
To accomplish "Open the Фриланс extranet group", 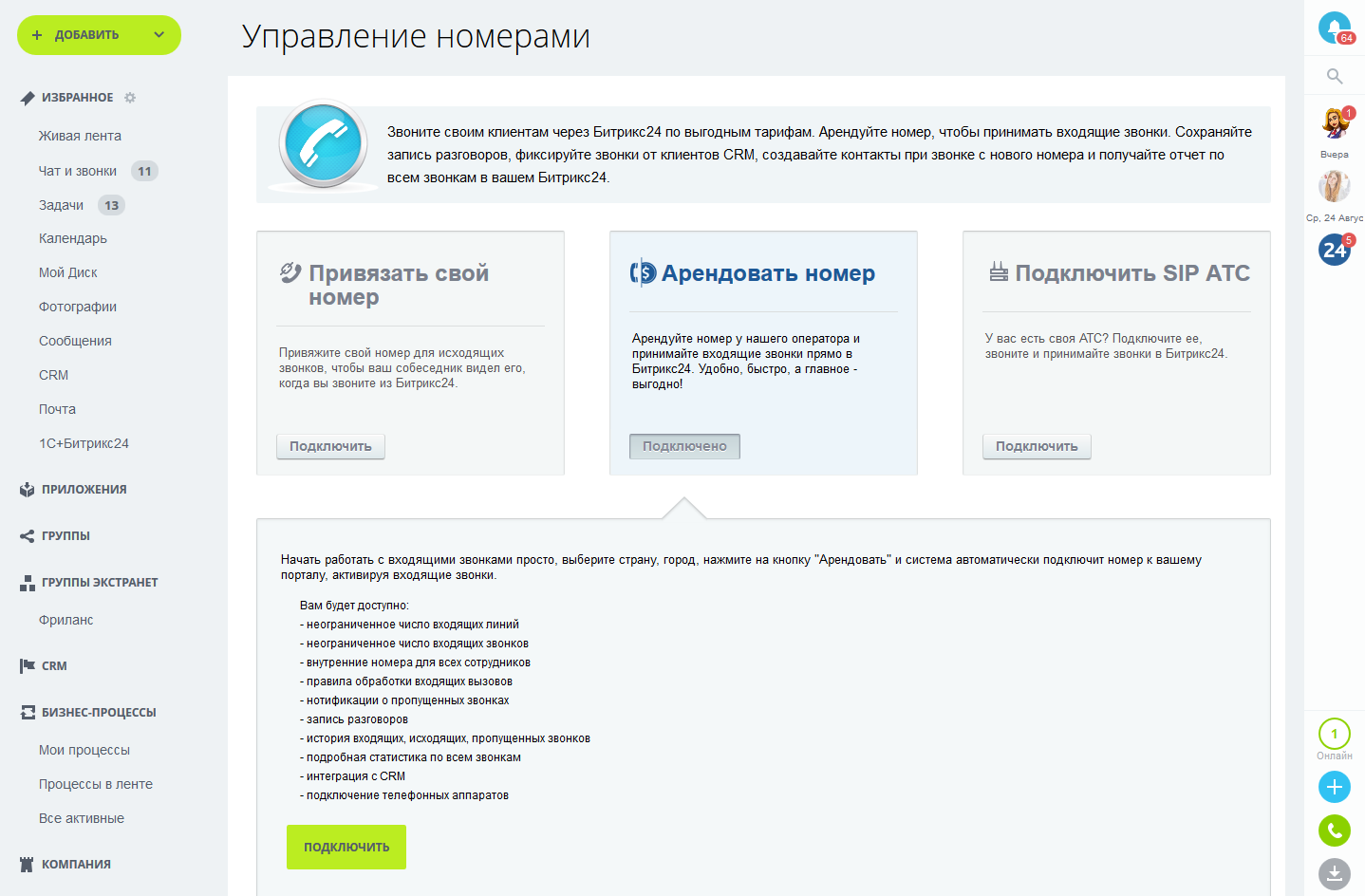I will [x=65, y=620].
